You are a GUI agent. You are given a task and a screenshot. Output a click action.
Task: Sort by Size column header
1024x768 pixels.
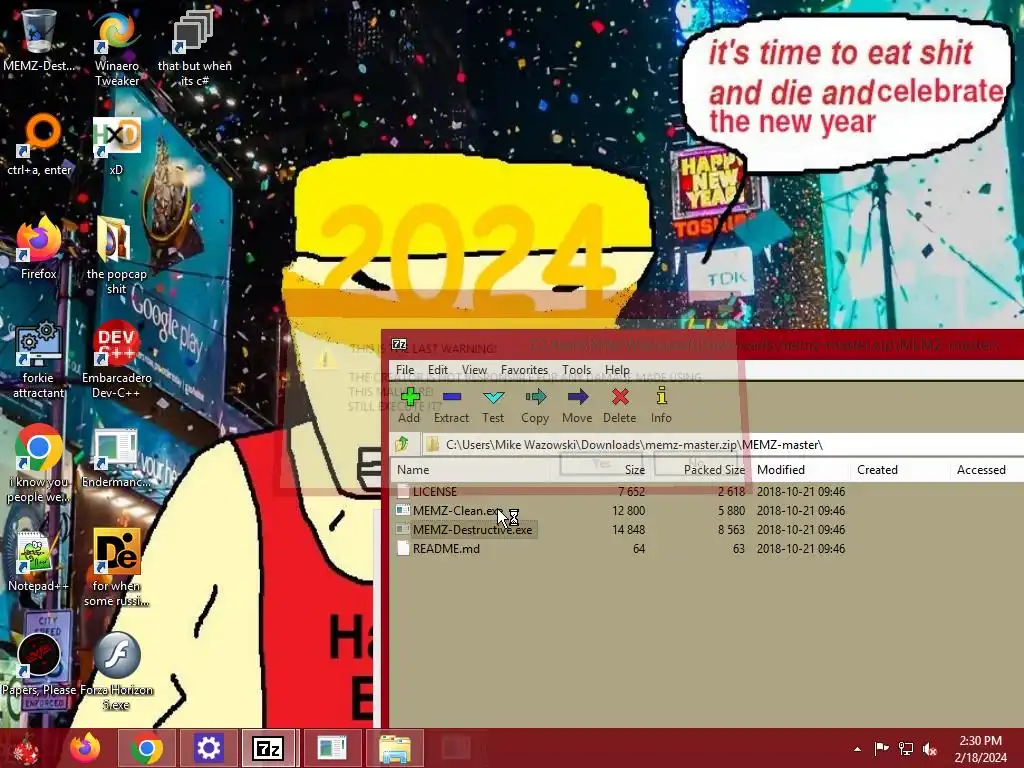[601, 470]
